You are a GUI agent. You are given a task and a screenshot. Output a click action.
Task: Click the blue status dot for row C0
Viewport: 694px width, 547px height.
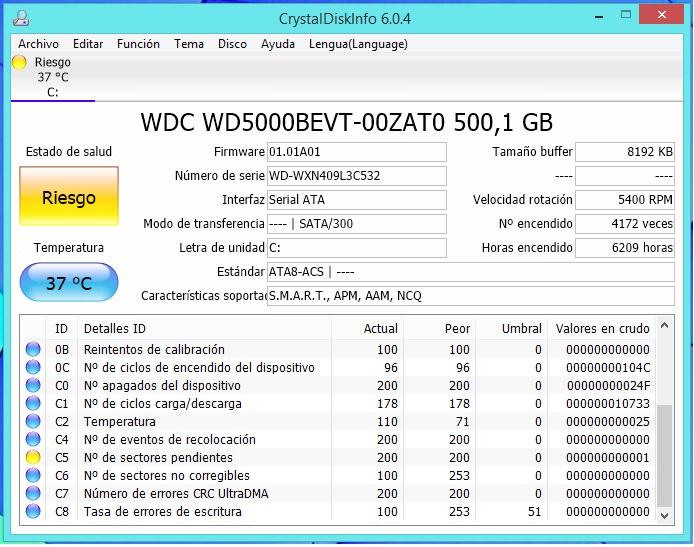click(x=33, y=385)
